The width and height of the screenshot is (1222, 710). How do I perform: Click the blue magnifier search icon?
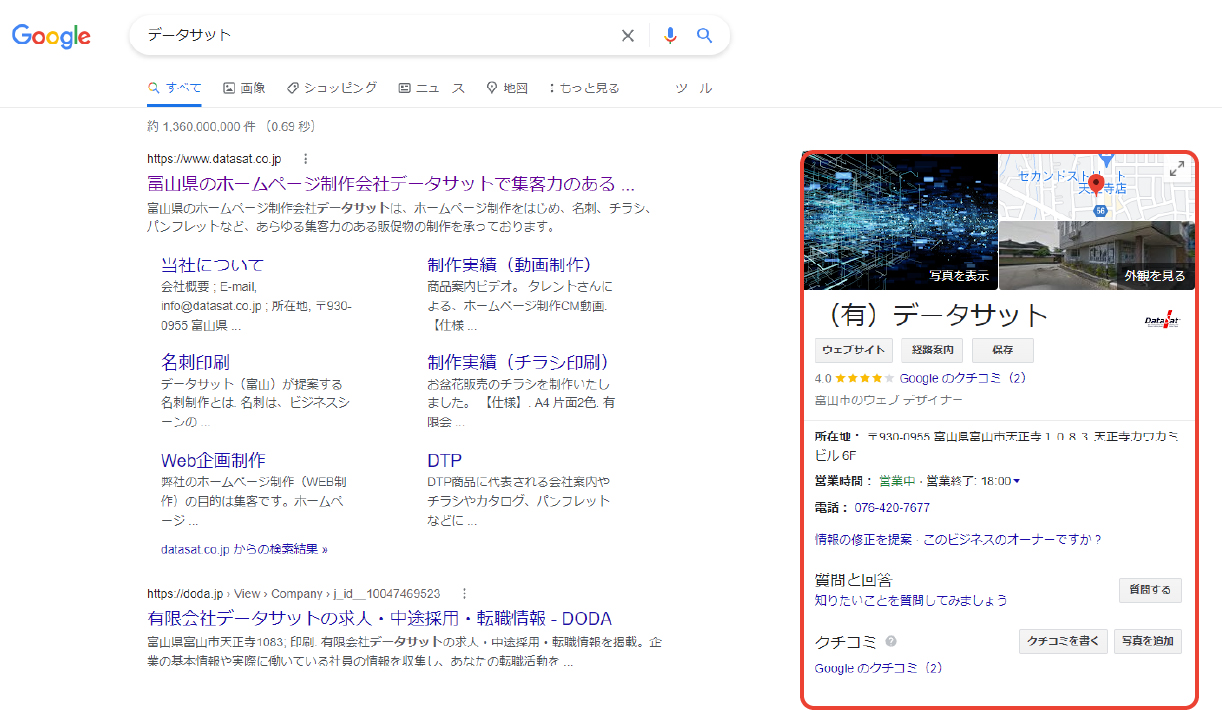705,36
